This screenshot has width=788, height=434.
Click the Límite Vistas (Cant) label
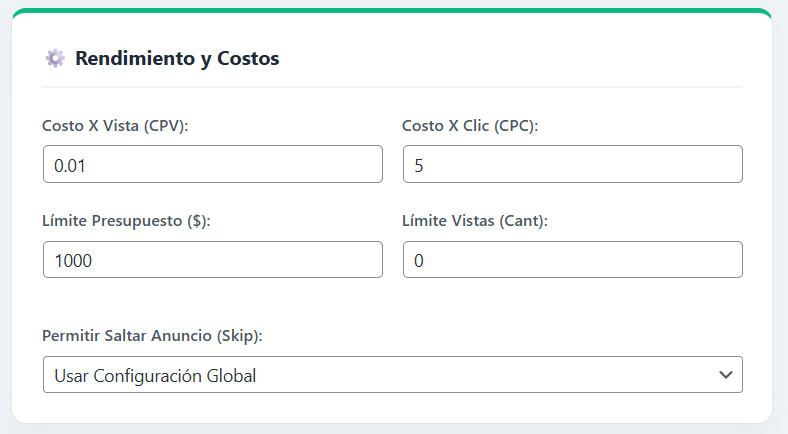pyautogui.click(x=474, y=221)
